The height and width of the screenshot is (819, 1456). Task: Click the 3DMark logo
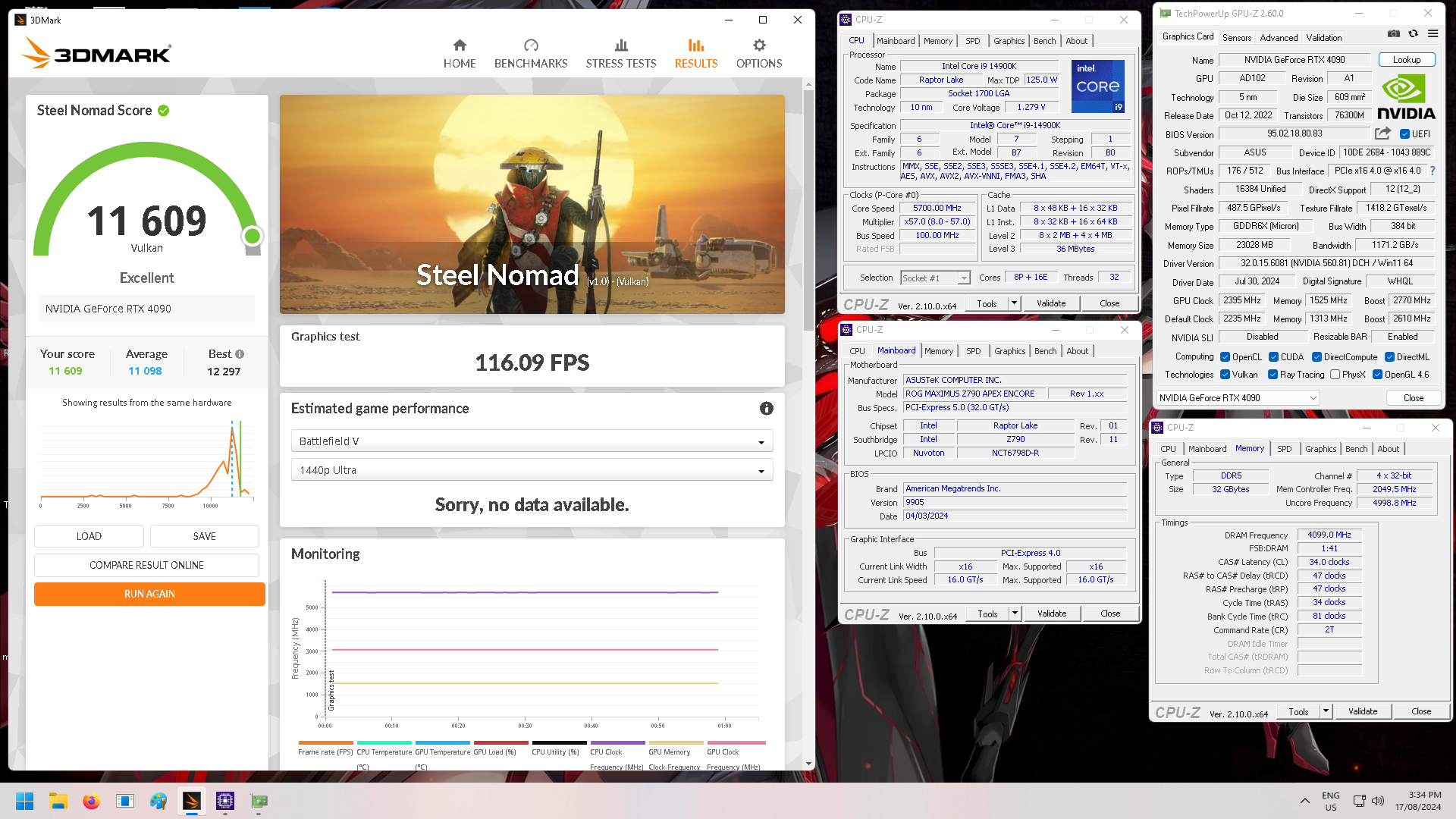tap(96, 53)
